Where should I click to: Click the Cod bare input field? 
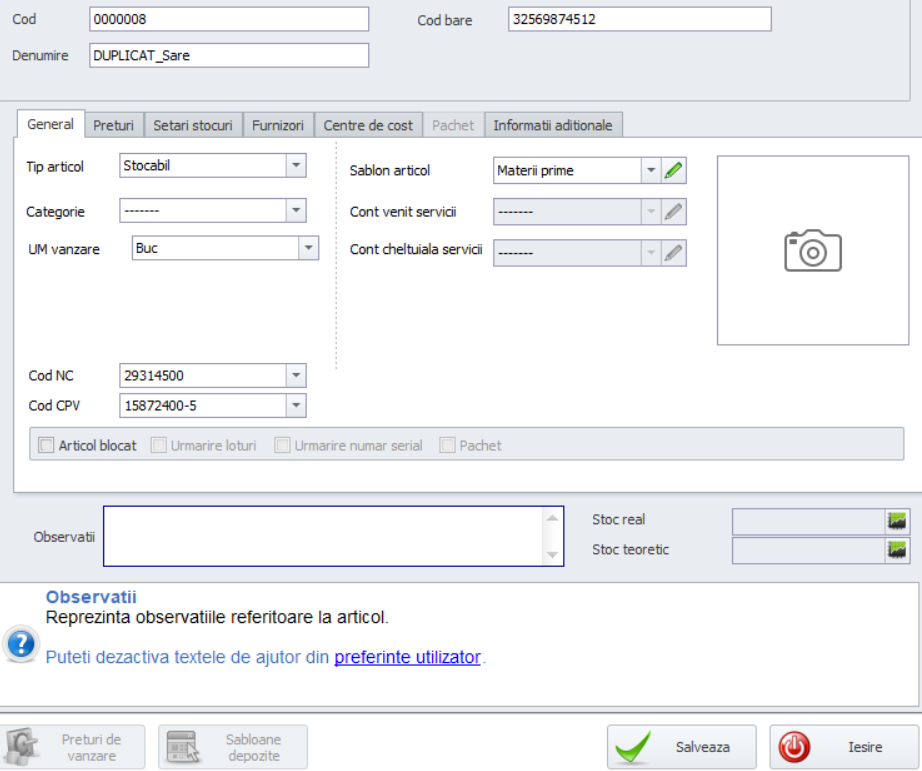(640, 19)
